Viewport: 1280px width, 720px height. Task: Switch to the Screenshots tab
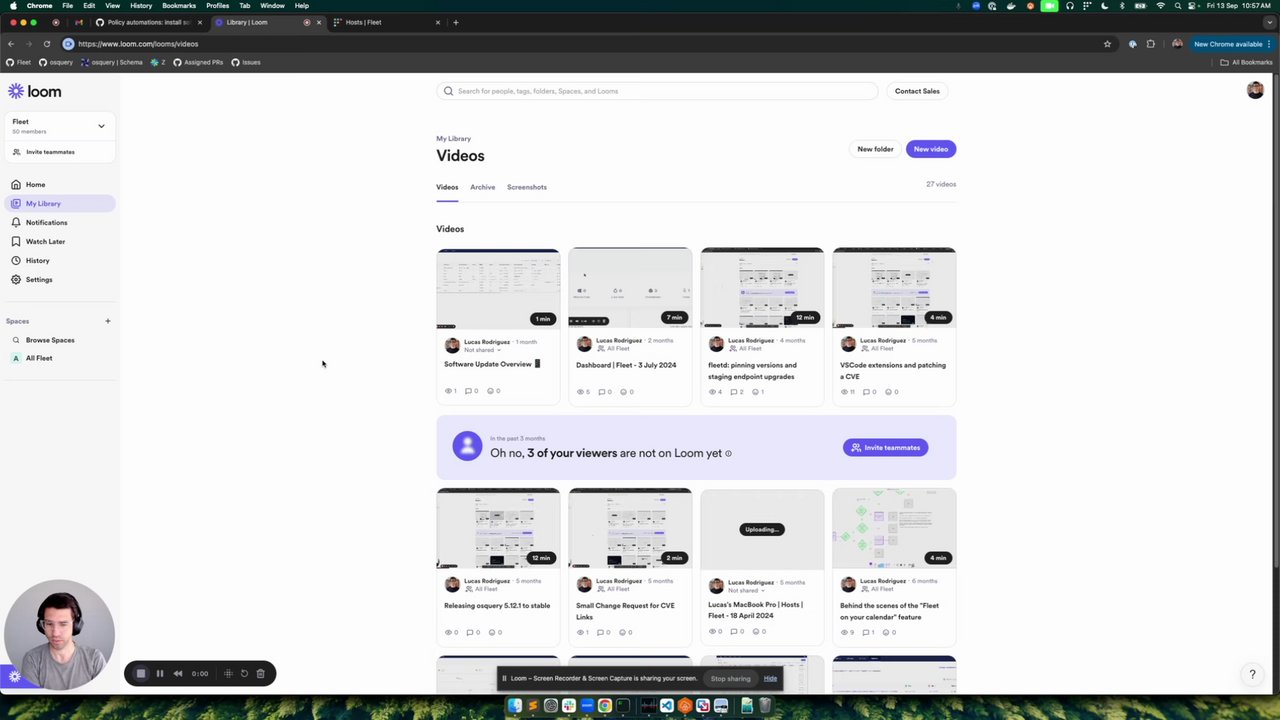click(x=526, y=187)
